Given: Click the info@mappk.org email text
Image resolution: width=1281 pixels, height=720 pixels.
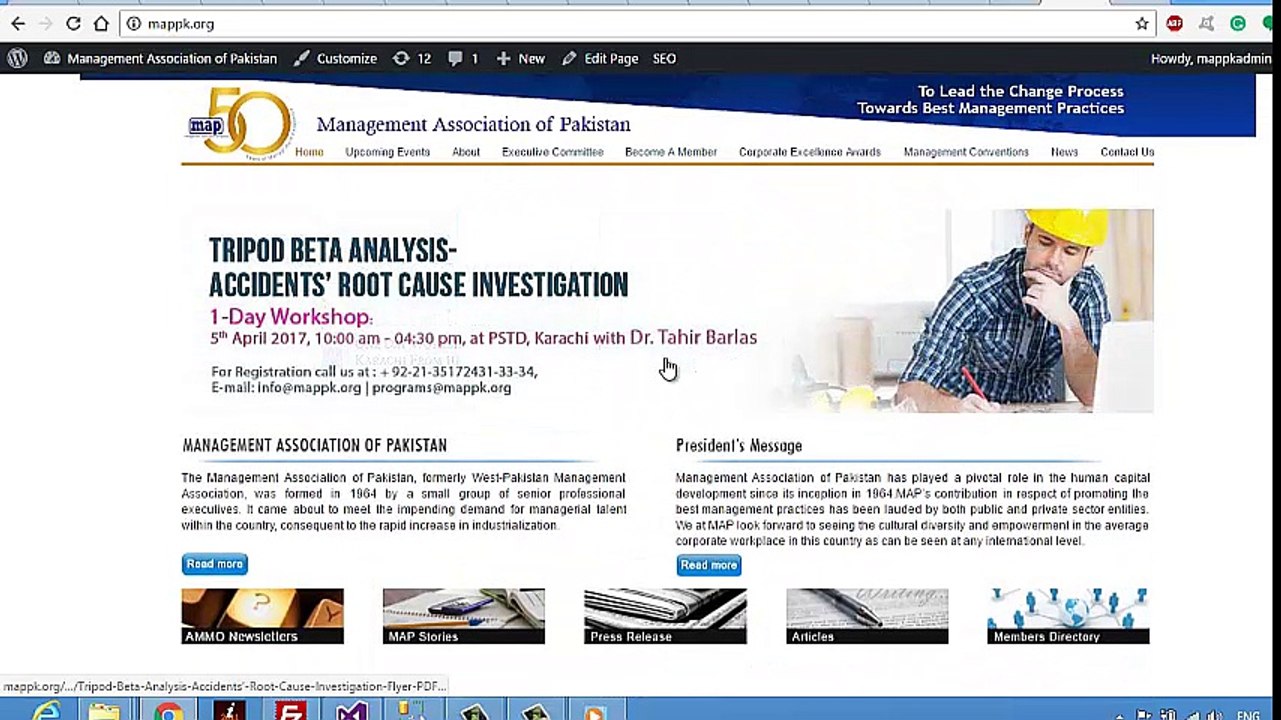Looking at the screenshot, I should 309,388.
